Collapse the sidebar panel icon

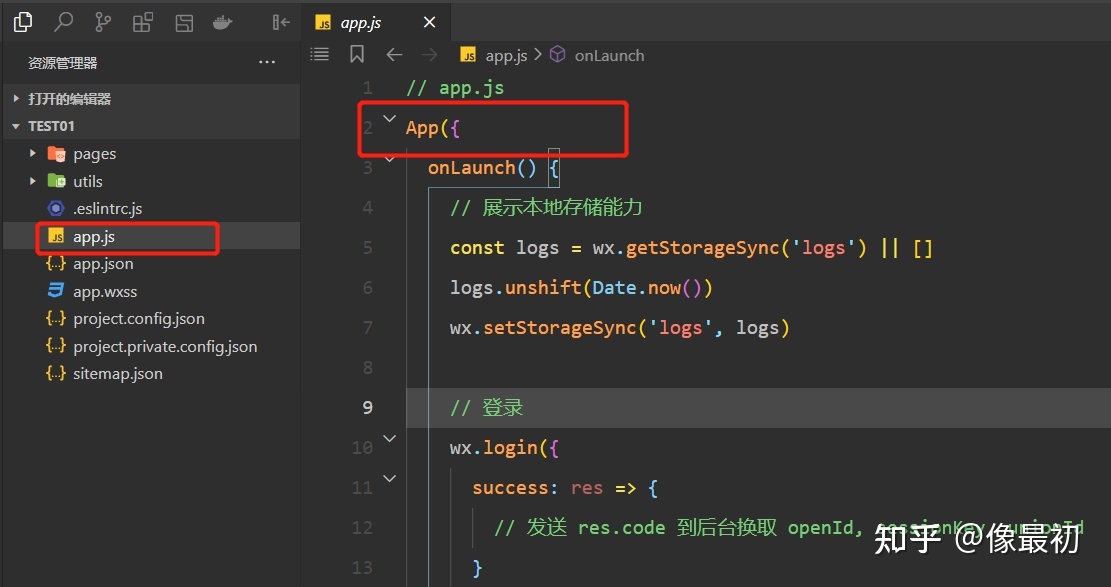tap(281, 22)
